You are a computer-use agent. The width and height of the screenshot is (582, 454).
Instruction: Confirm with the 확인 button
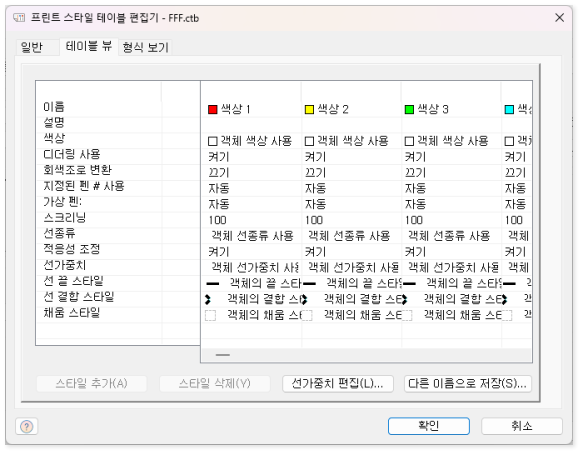429,426
